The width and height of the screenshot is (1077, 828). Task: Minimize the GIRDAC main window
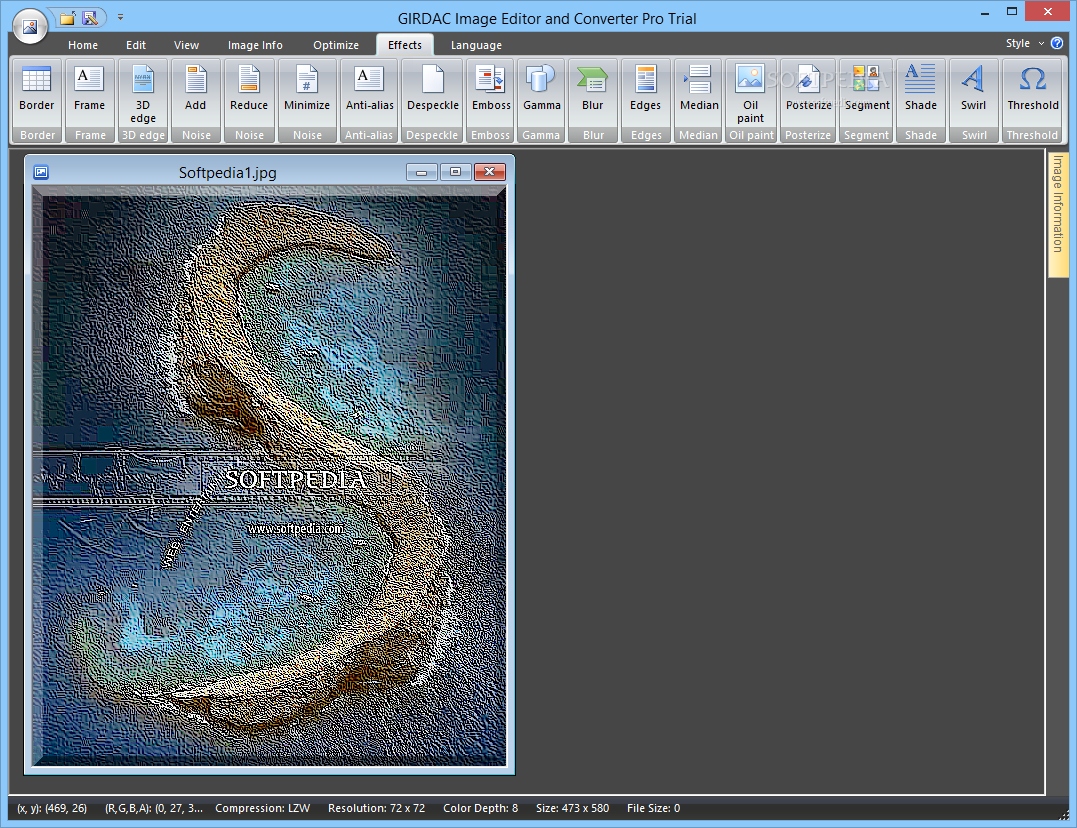(984, 12)
